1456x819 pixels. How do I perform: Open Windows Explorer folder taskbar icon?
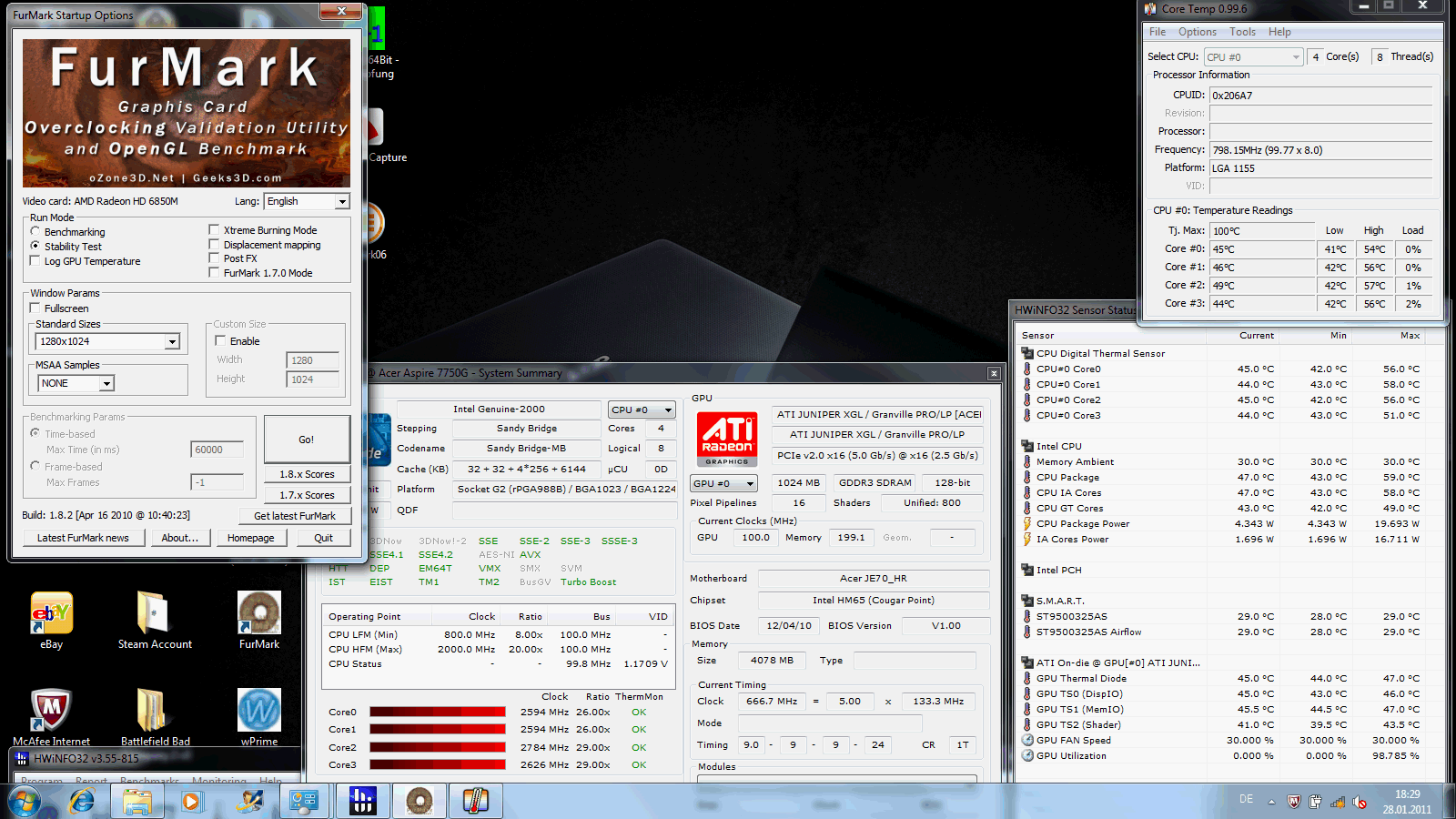click(137, 802)
